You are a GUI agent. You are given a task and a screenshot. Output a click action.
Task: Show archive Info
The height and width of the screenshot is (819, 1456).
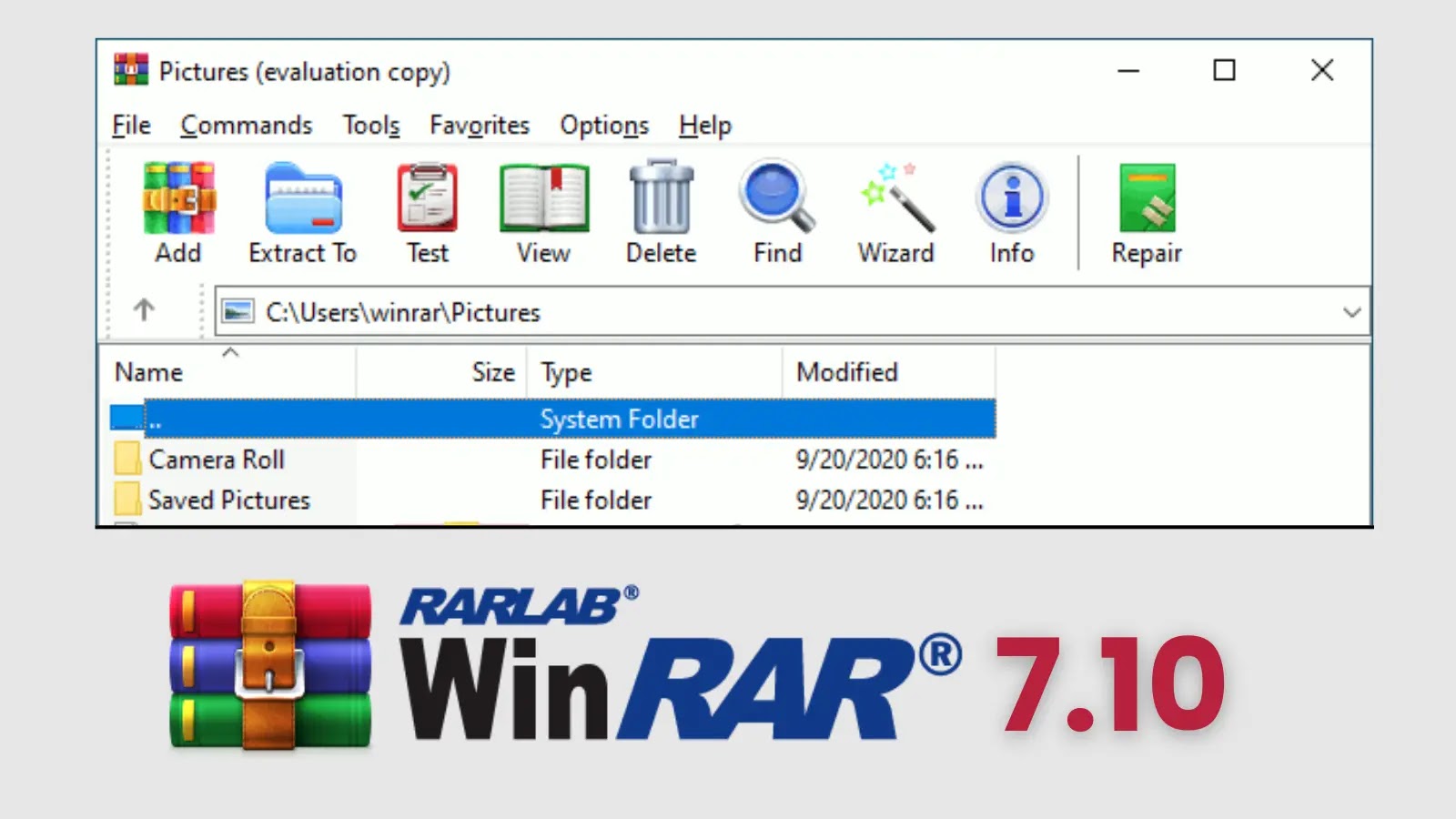[1012, 213]
